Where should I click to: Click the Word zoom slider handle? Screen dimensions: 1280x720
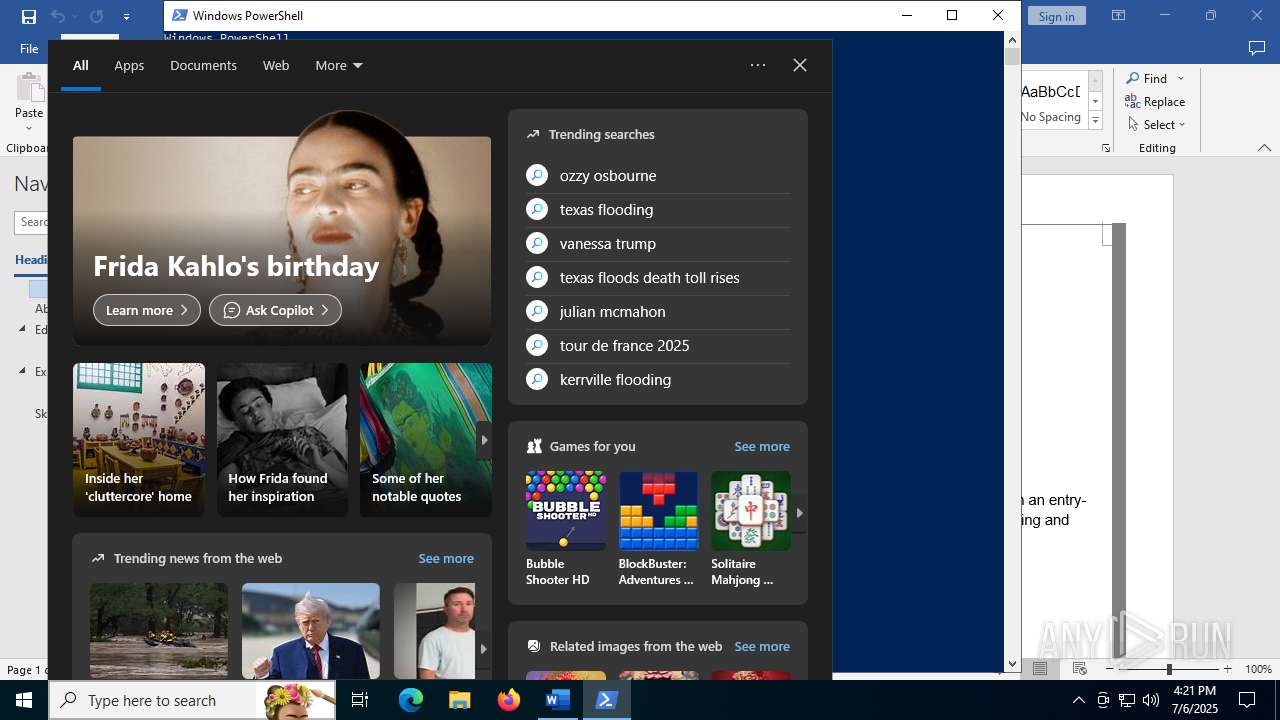(1169, 669)
